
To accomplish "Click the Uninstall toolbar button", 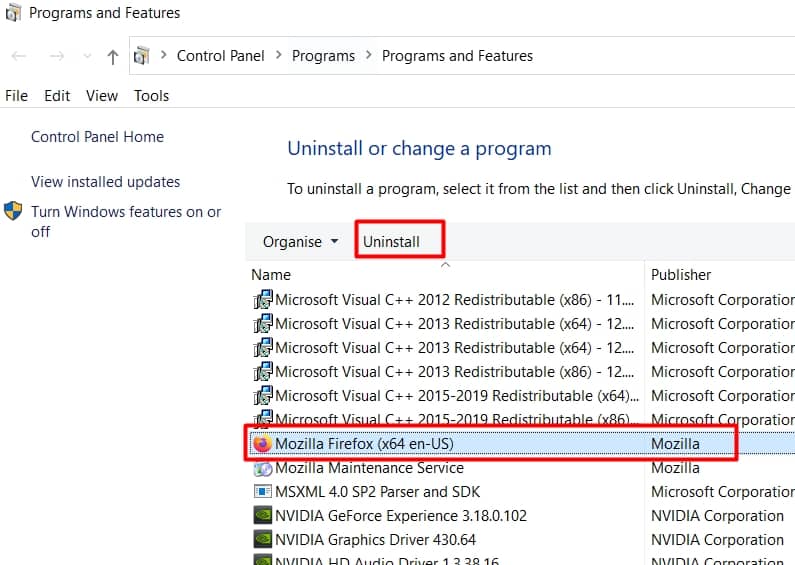I will point(391,241).
